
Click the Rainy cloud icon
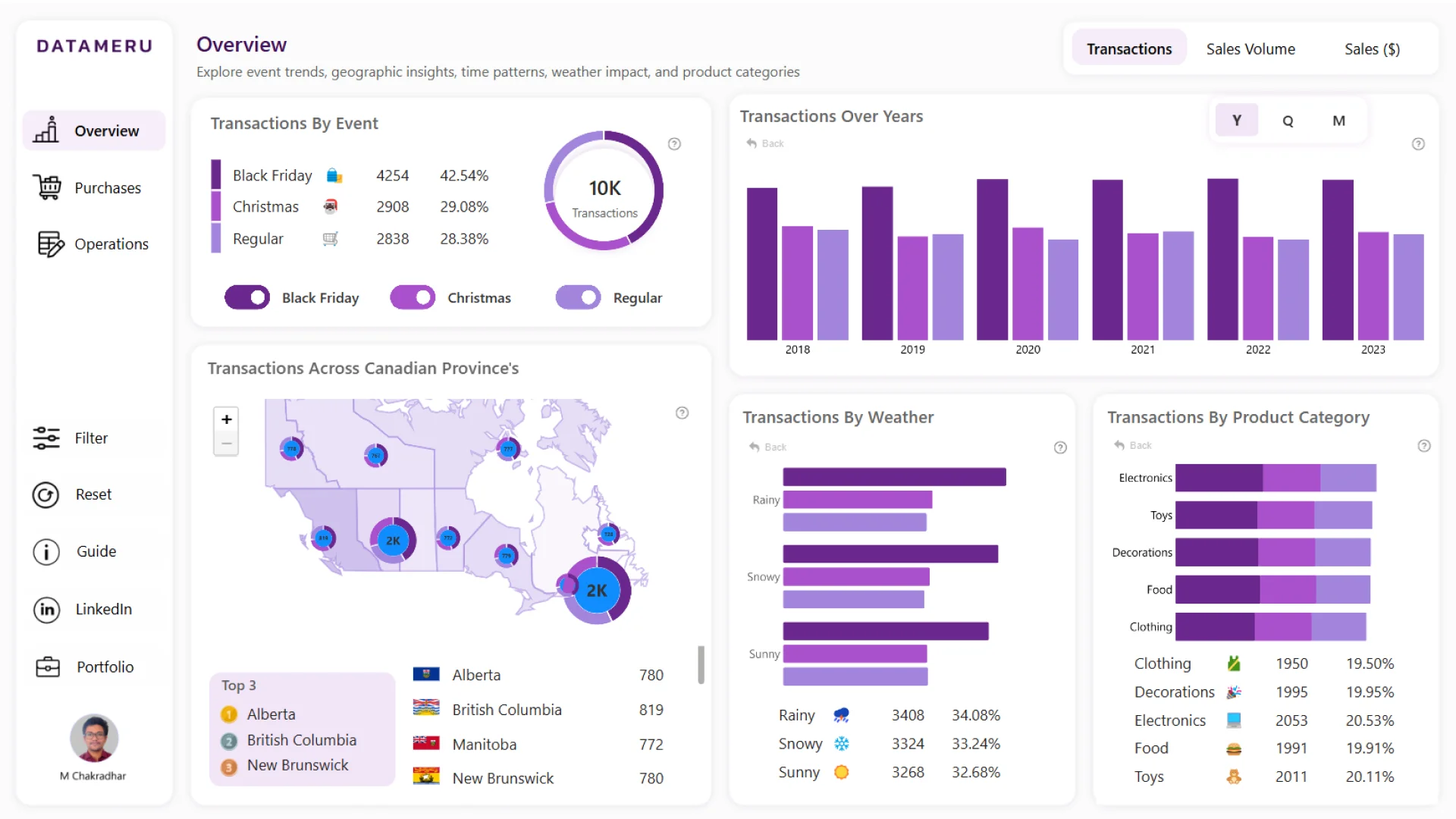[x=841, y=715]
